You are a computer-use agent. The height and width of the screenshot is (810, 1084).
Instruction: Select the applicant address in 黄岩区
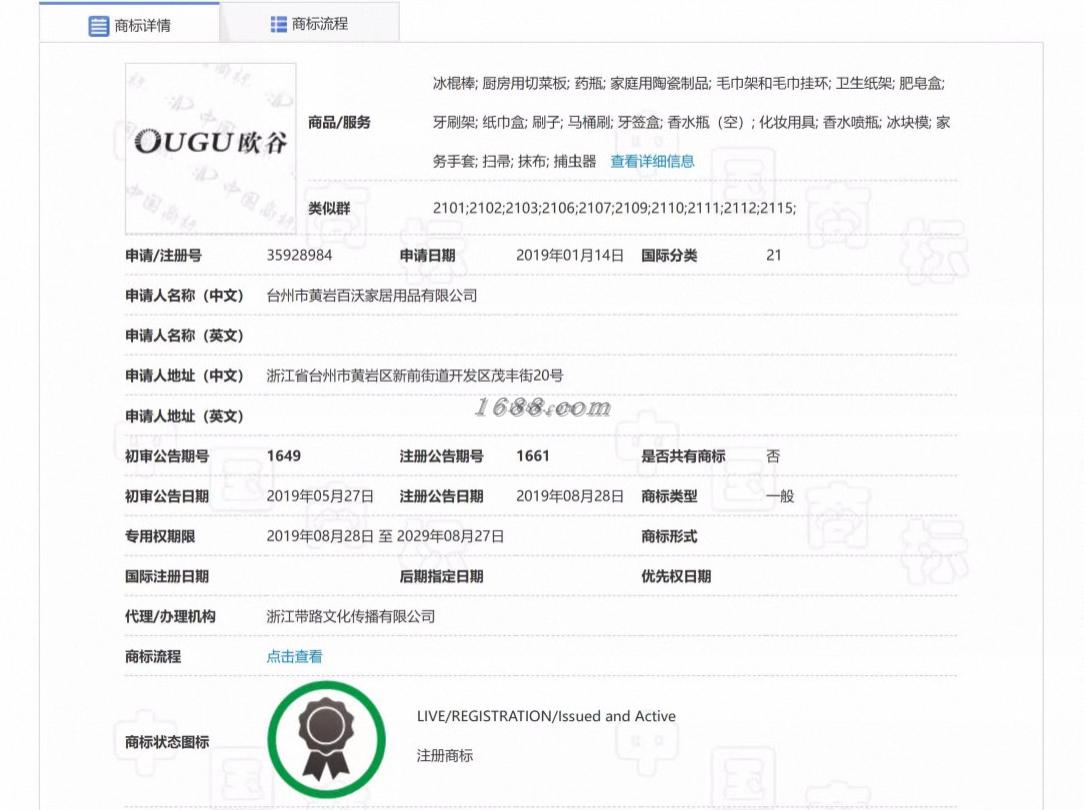point(415,376)
